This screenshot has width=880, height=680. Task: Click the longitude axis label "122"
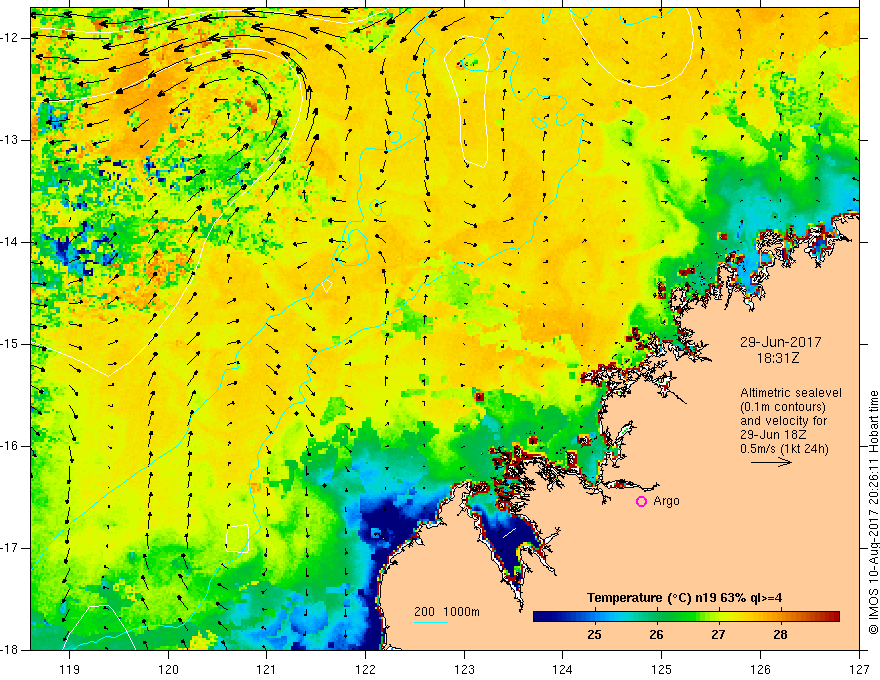point(366,669)
